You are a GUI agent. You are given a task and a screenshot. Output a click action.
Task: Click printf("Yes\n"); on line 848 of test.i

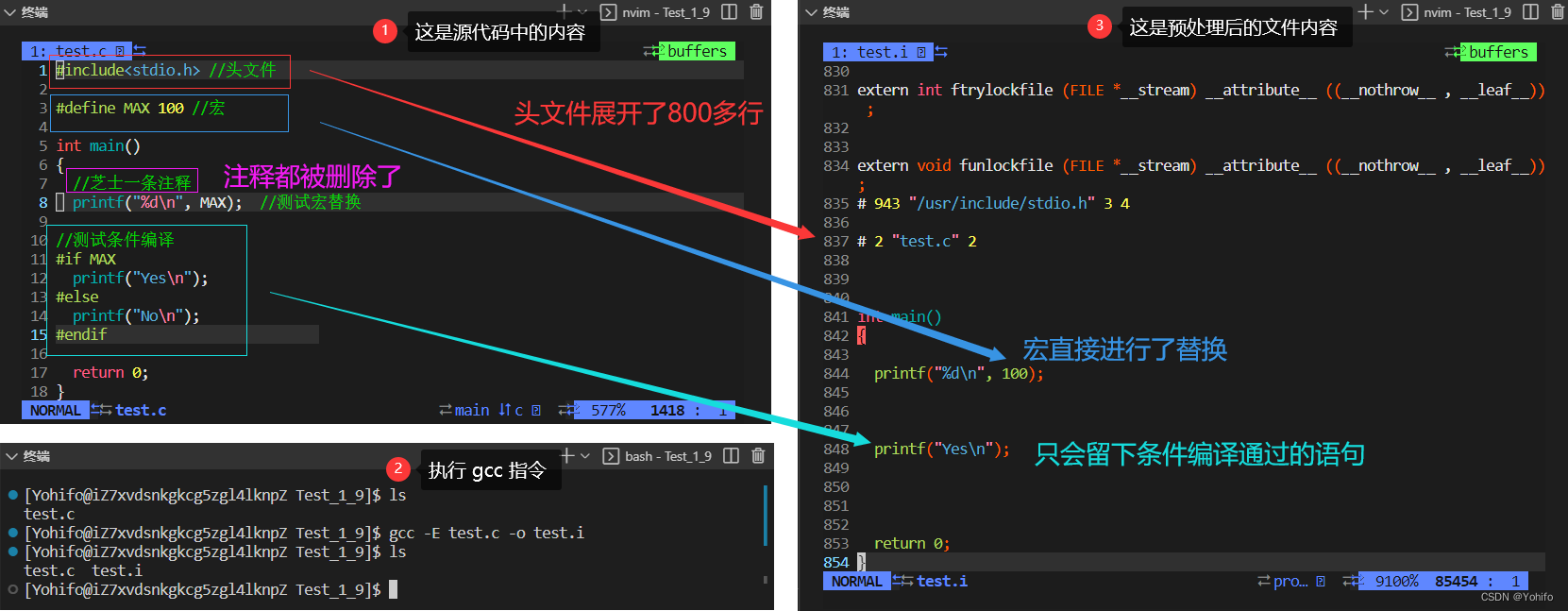[942, 449]
